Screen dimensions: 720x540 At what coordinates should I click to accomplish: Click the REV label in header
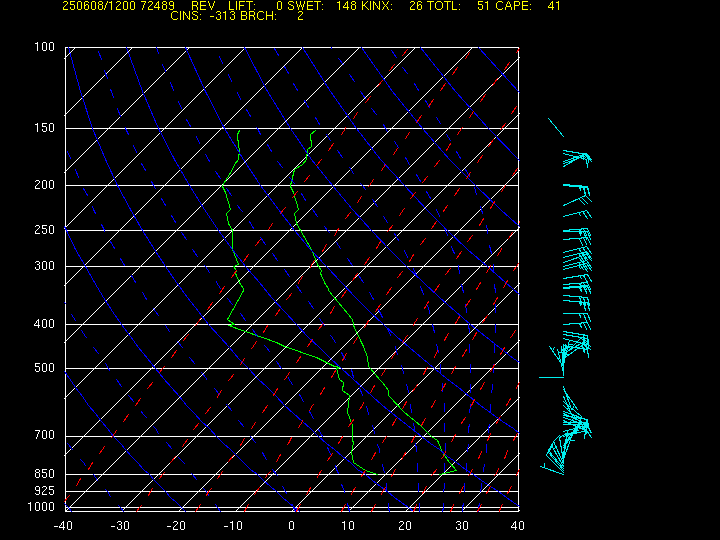pos(203,6)
